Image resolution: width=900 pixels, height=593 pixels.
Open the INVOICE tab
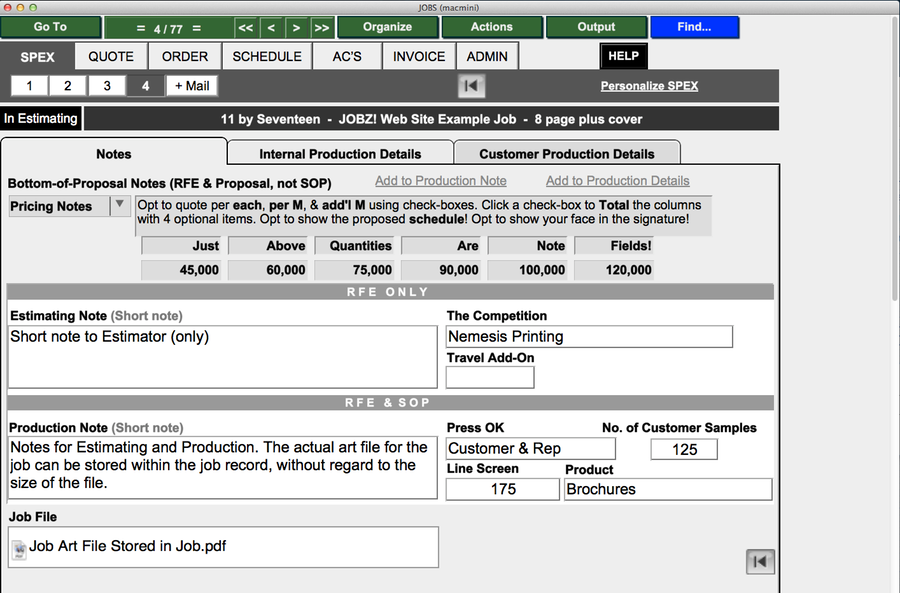419,57
